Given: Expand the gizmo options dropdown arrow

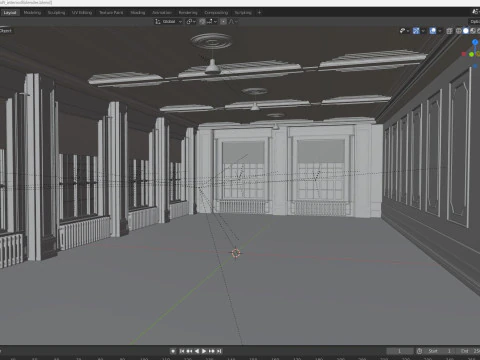Looking at the screenshot, I should (423, 31).
